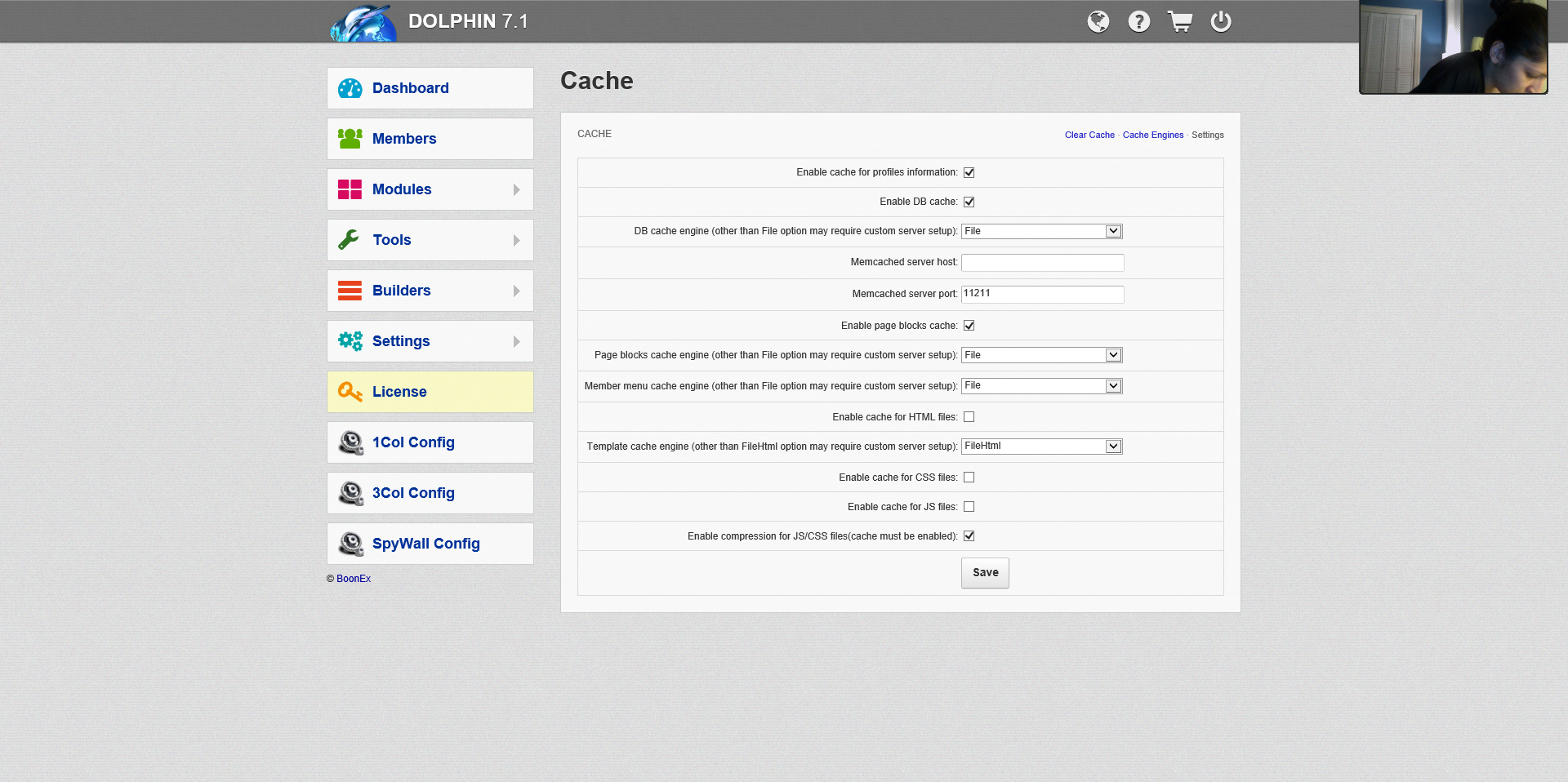Open the help question mark icon

point(1139,21)
